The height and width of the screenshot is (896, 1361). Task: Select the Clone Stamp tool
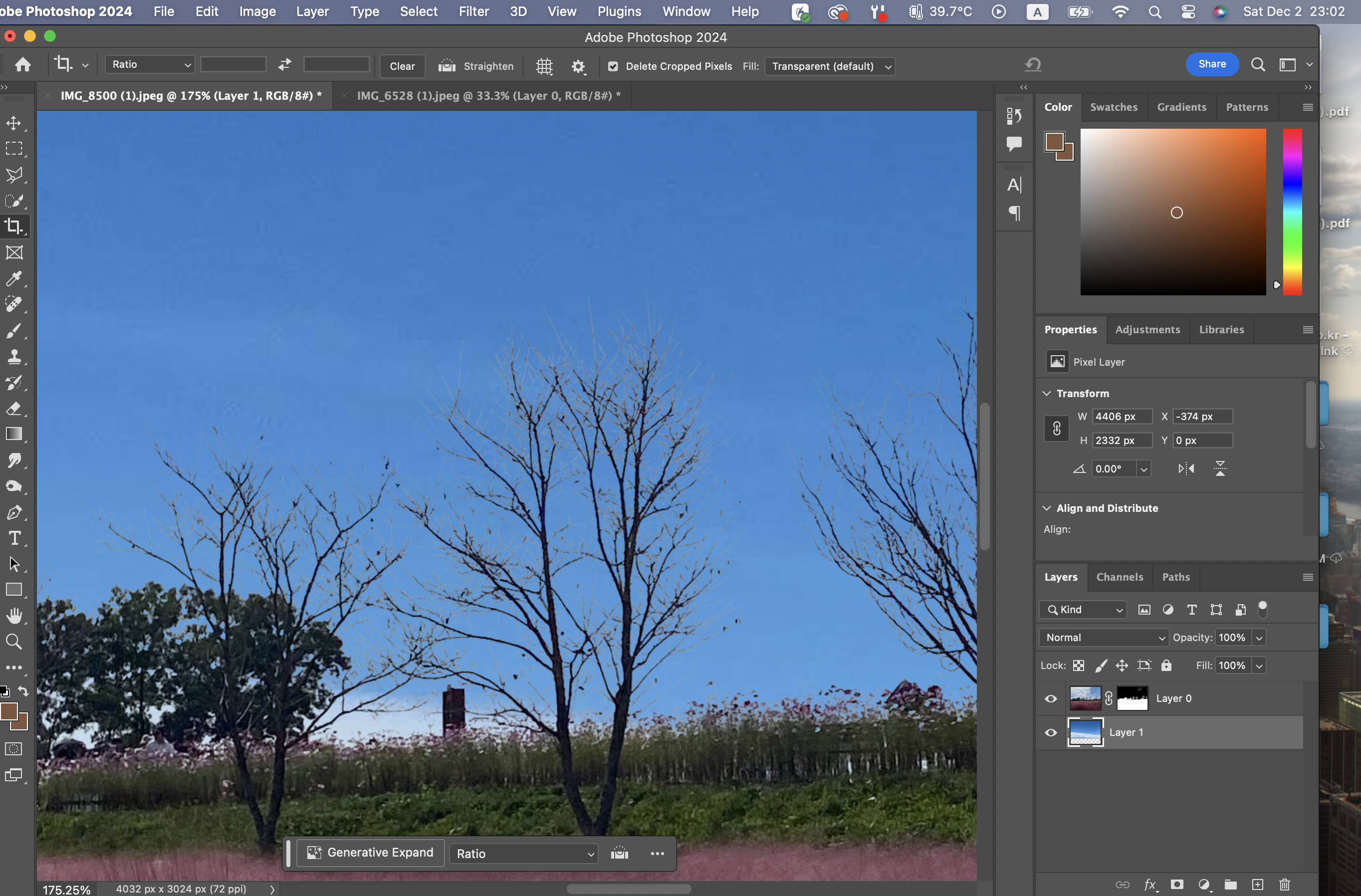tap(14, 357)
